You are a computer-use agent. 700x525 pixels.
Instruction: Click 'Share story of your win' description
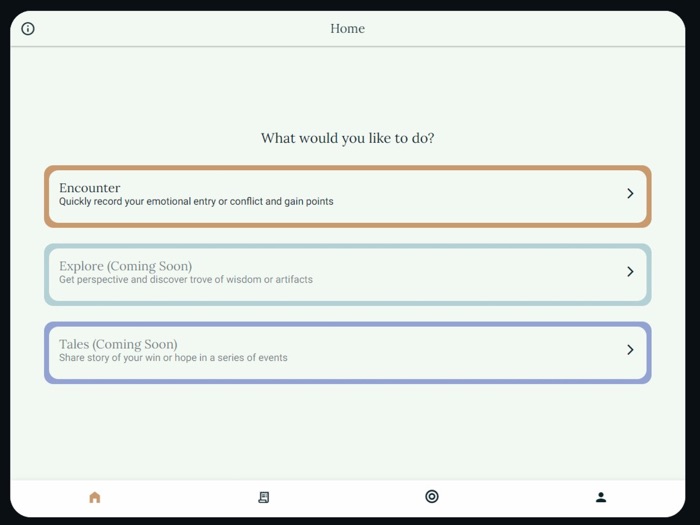[173, 358]
